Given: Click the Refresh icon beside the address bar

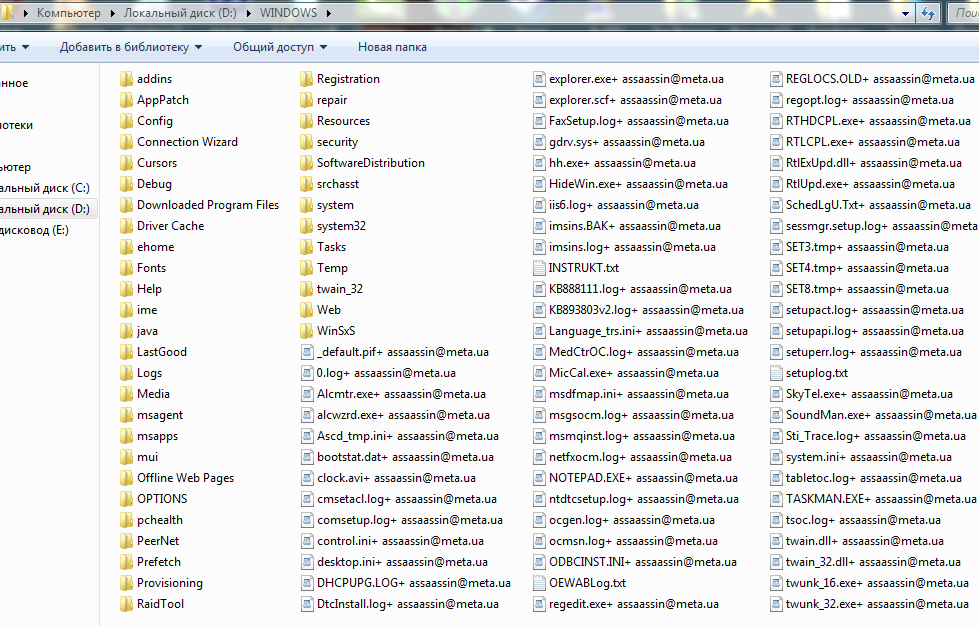Looking at the screenshot, I should pos(928,13).
